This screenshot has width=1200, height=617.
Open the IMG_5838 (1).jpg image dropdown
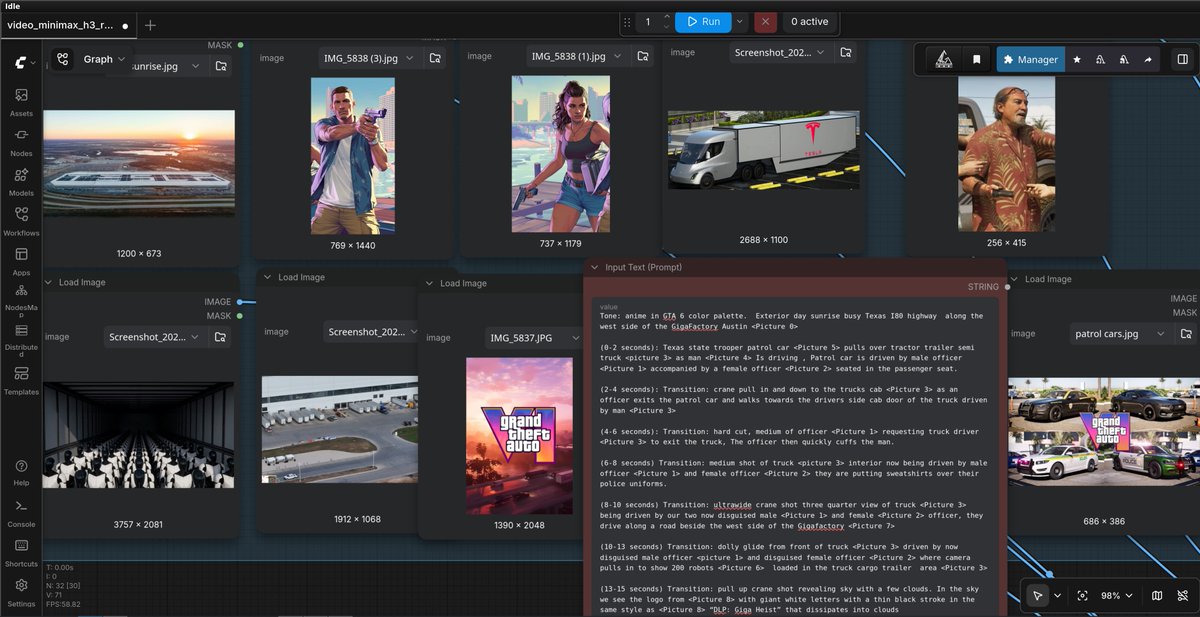coord(578,56)
